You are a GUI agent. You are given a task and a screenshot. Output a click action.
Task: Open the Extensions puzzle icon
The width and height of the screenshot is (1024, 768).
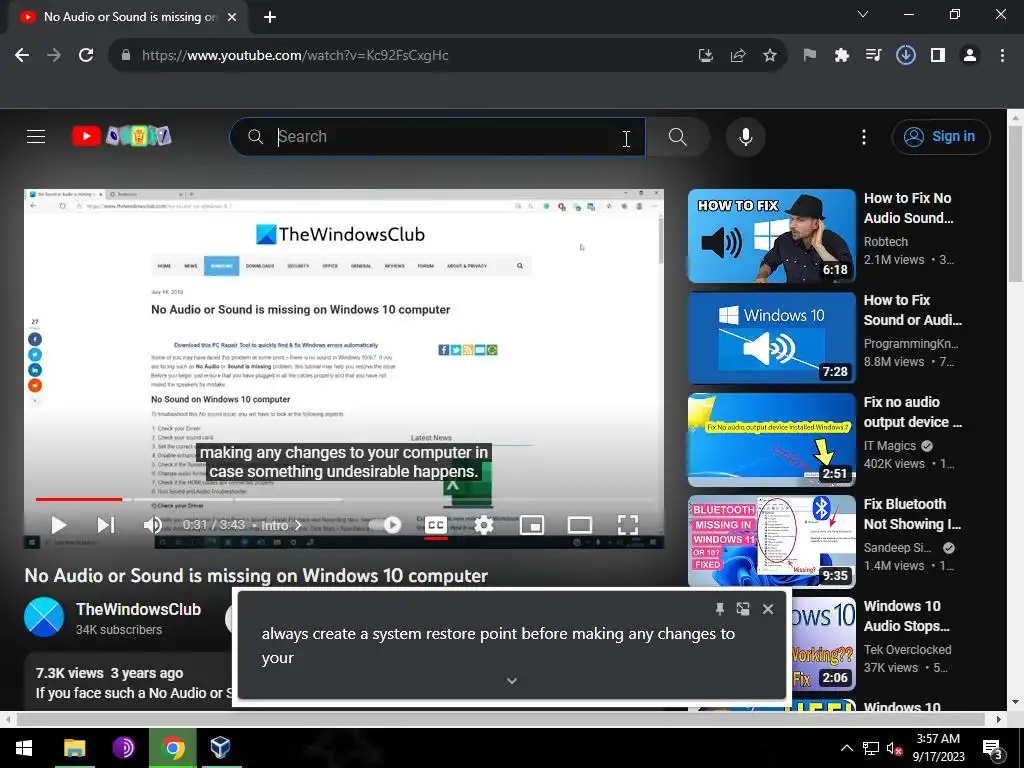tap(841, 56)
